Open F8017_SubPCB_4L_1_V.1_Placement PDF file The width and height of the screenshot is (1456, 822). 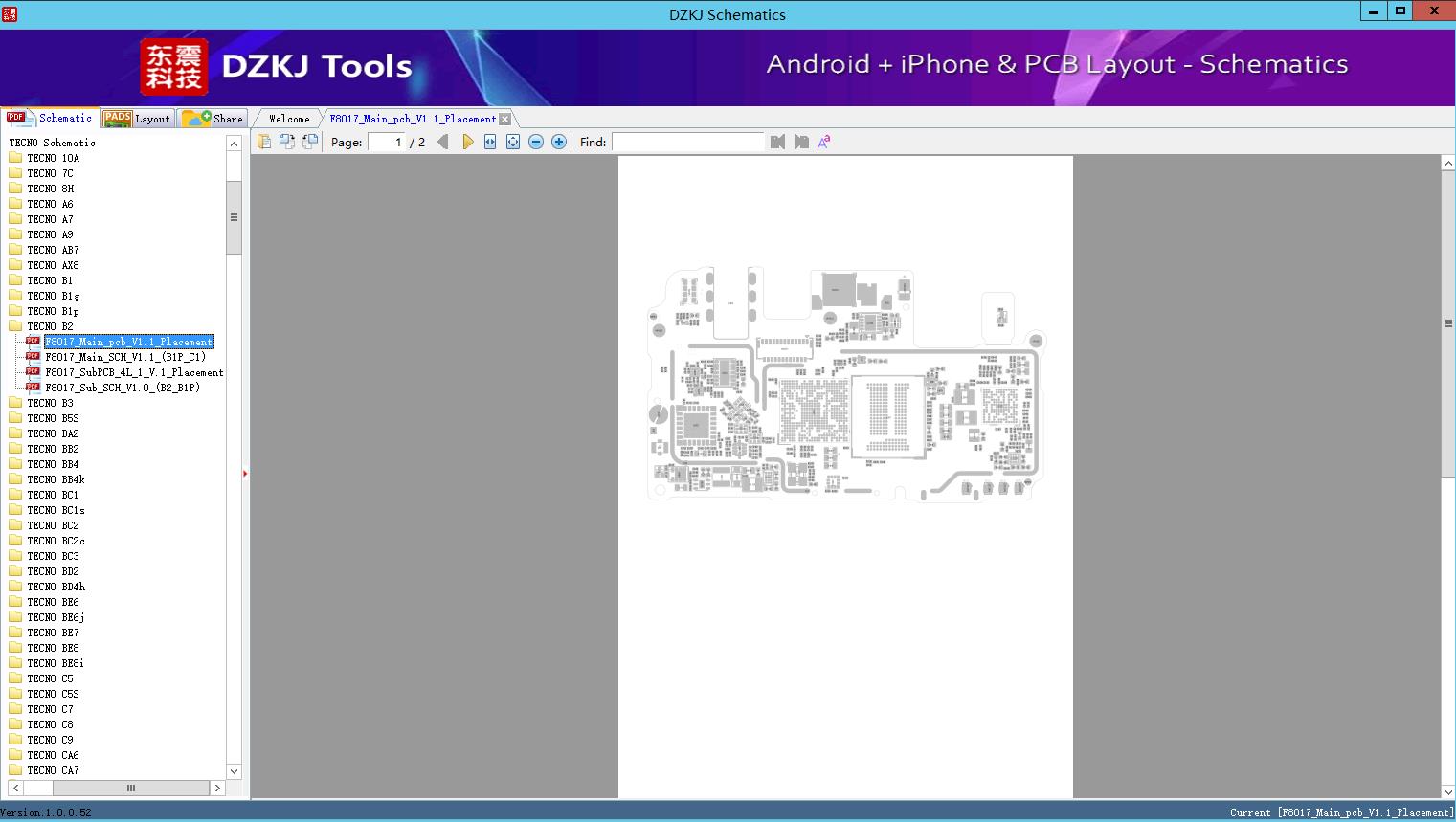click(134, 372)
